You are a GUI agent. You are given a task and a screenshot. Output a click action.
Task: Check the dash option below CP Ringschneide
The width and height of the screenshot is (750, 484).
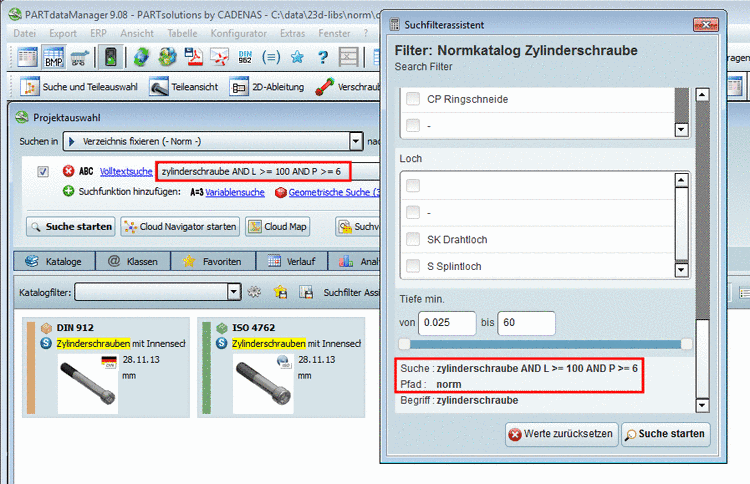pos(412,125)
